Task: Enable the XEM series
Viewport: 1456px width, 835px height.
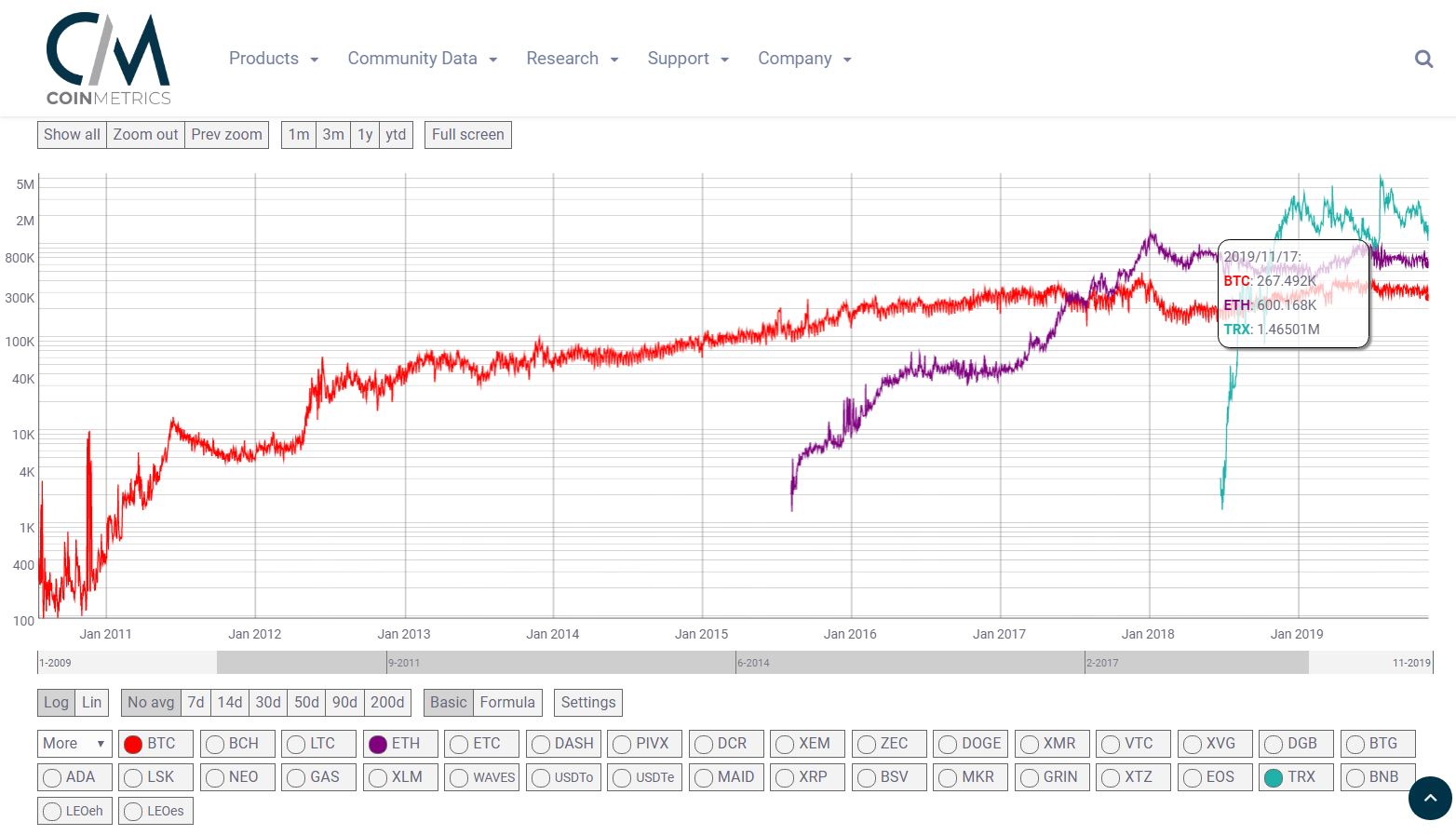Action: (807, 744)
